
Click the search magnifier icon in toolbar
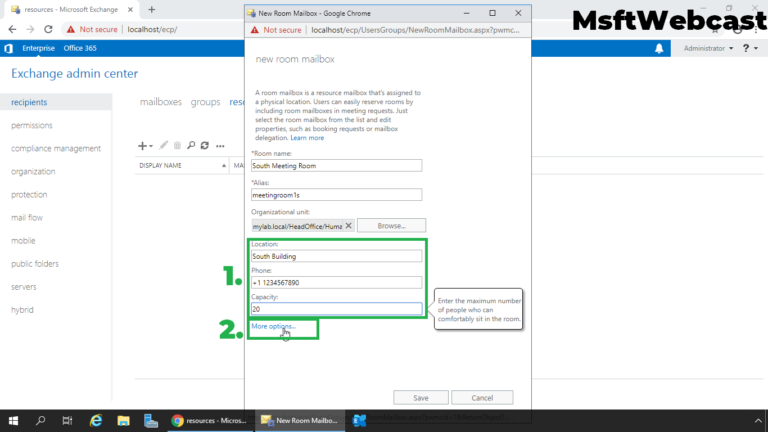pos(190,146)
